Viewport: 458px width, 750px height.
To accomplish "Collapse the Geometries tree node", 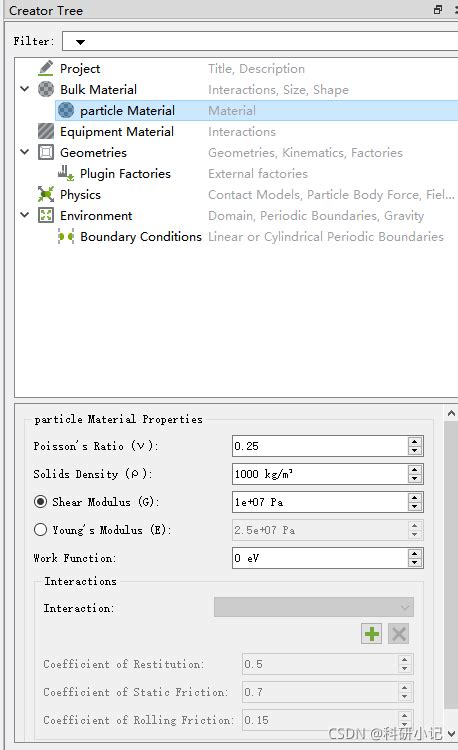I will (25, 152).
